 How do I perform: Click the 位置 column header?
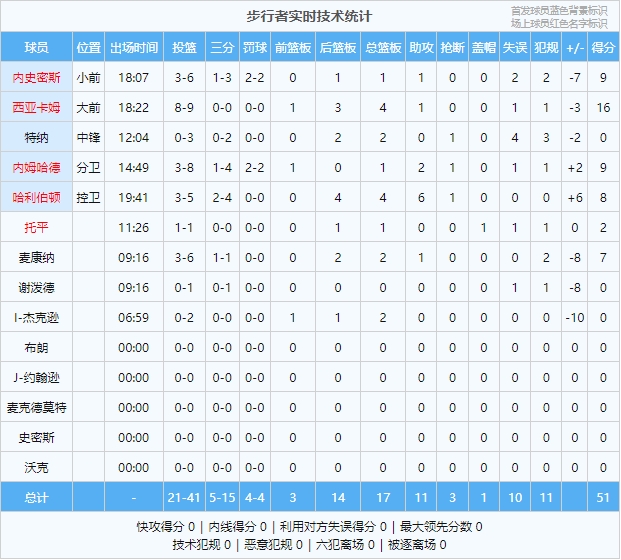[88, 47]
